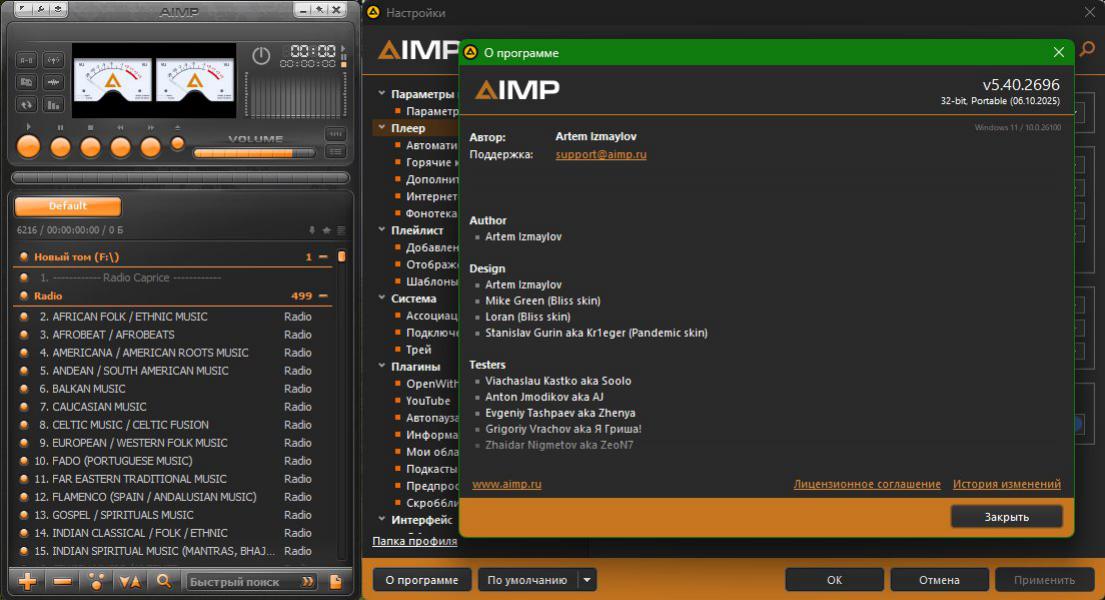The width and height of the screenshot is (1105, 600).
Task: Click the minus icon to remove tracks
Action: point(62,581)
